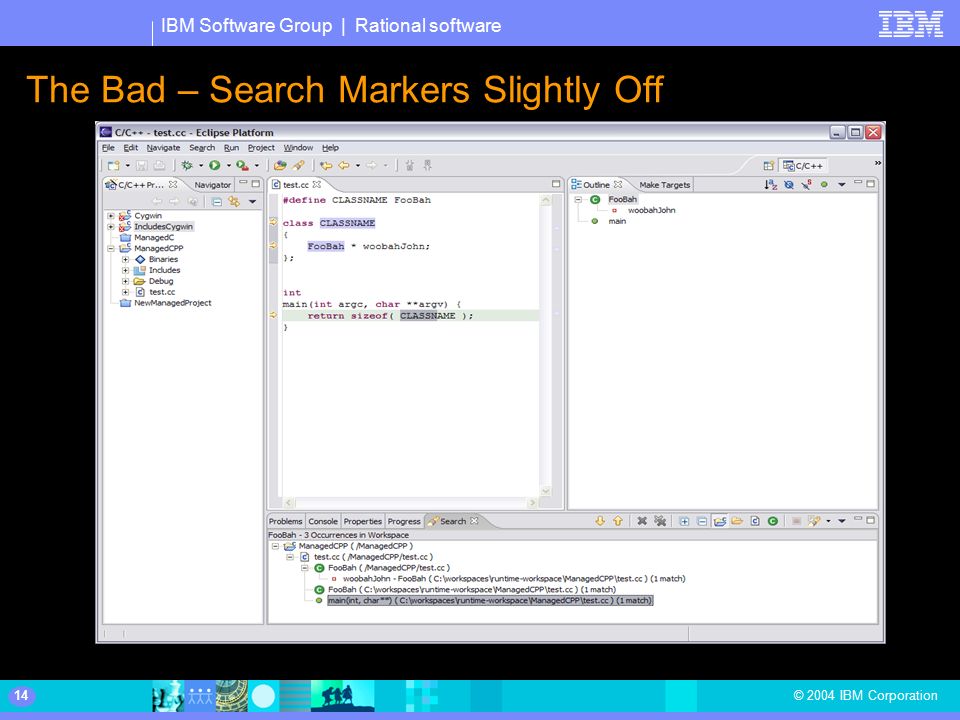Select the C/C++ perspective button

click(x=803, y=166)
